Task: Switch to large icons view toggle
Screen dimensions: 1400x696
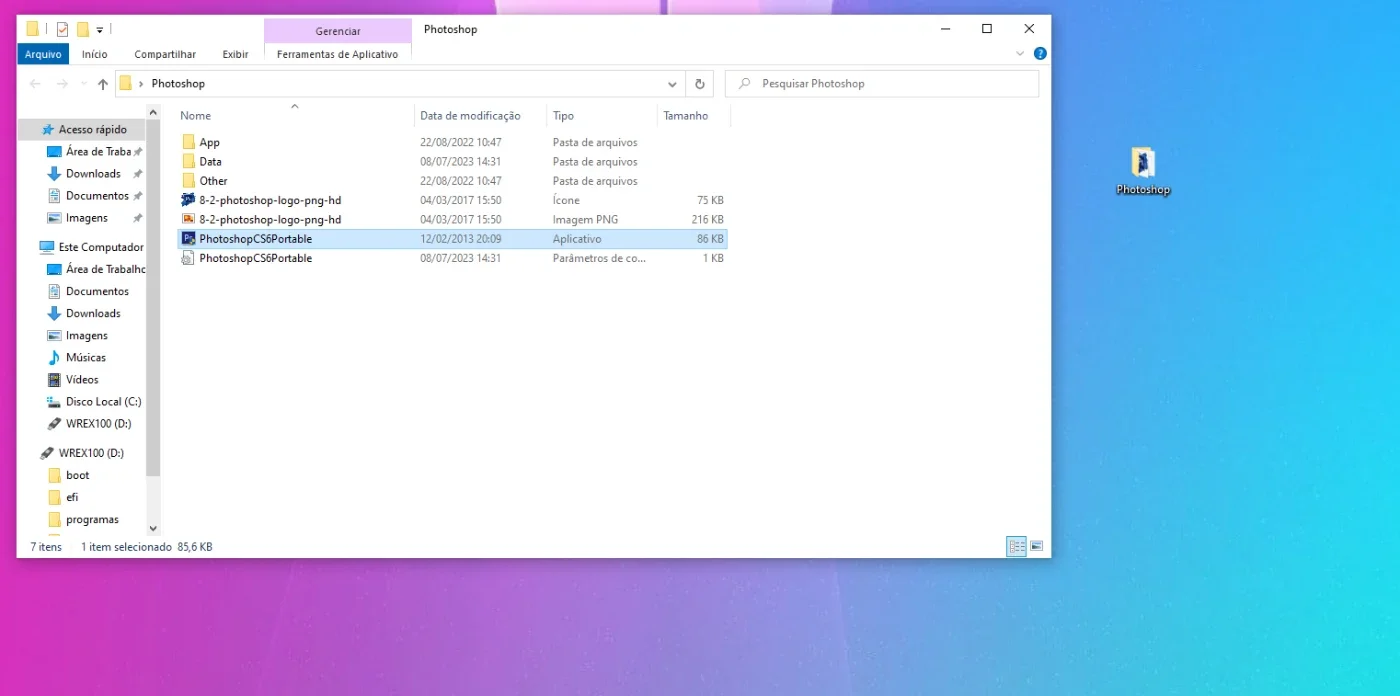Action: pos(1037,546)
